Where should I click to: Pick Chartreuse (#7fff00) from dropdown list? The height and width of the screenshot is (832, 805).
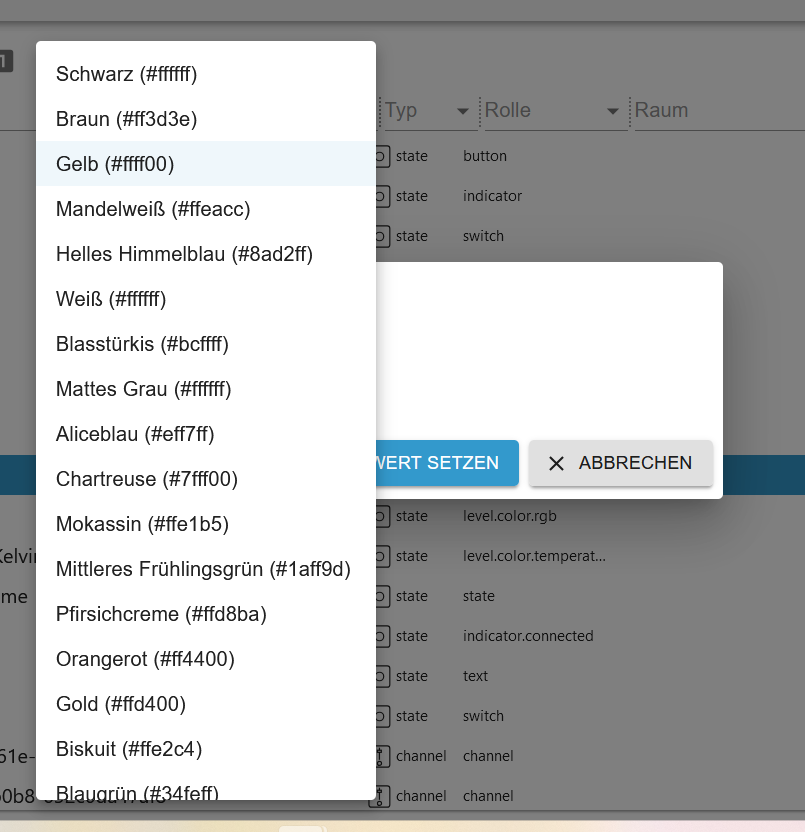[x=147, y=479]
